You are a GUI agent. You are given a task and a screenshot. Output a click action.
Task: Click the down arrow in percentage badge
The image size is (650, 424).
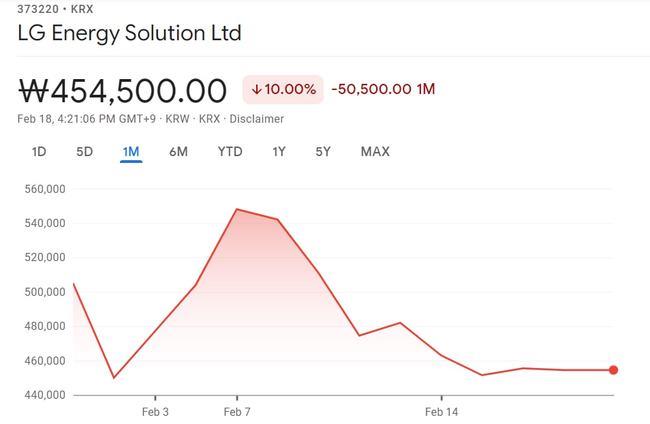257,89
